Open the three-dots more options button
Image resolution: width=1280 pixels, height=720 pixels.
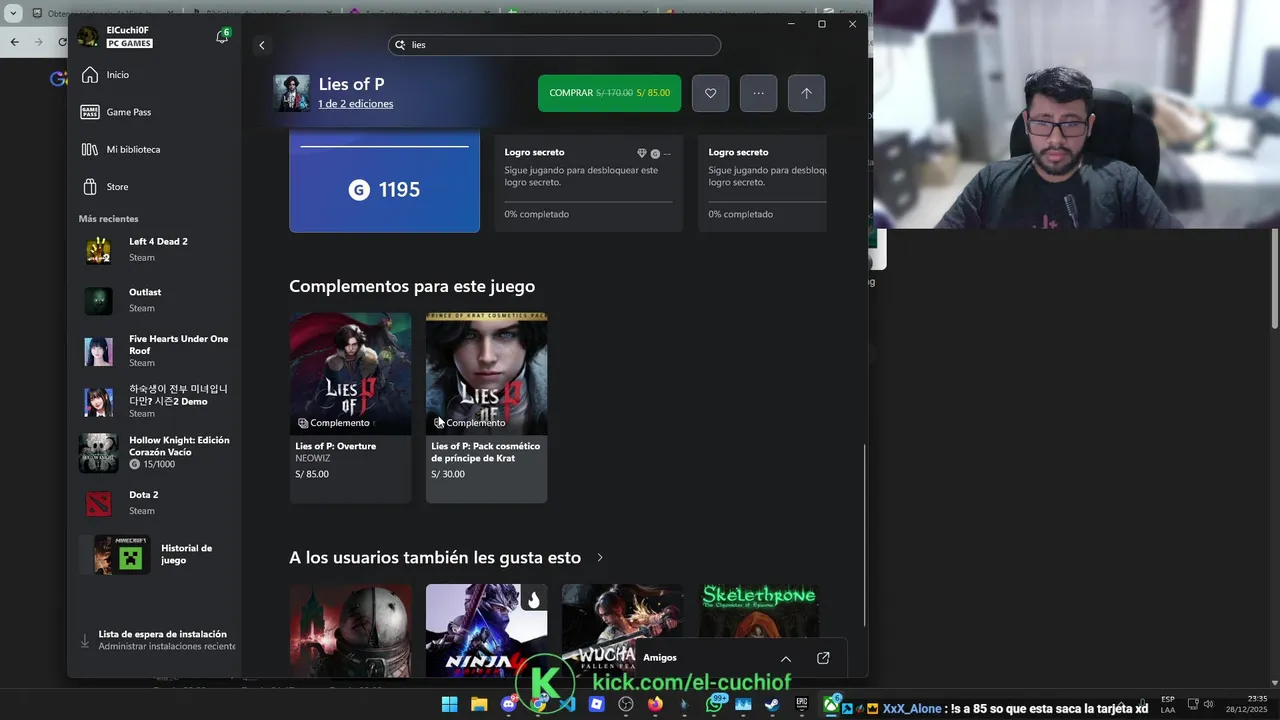click(x=758, y=93)
